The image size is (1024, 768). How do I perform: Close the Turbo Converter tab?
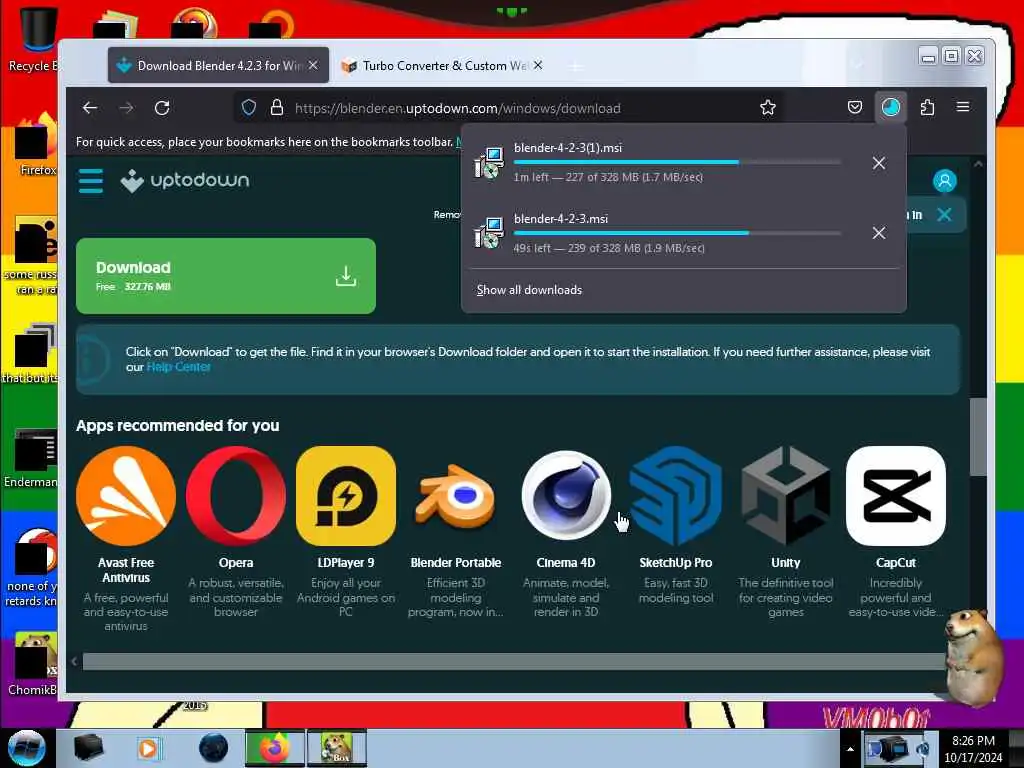point(537,65)
